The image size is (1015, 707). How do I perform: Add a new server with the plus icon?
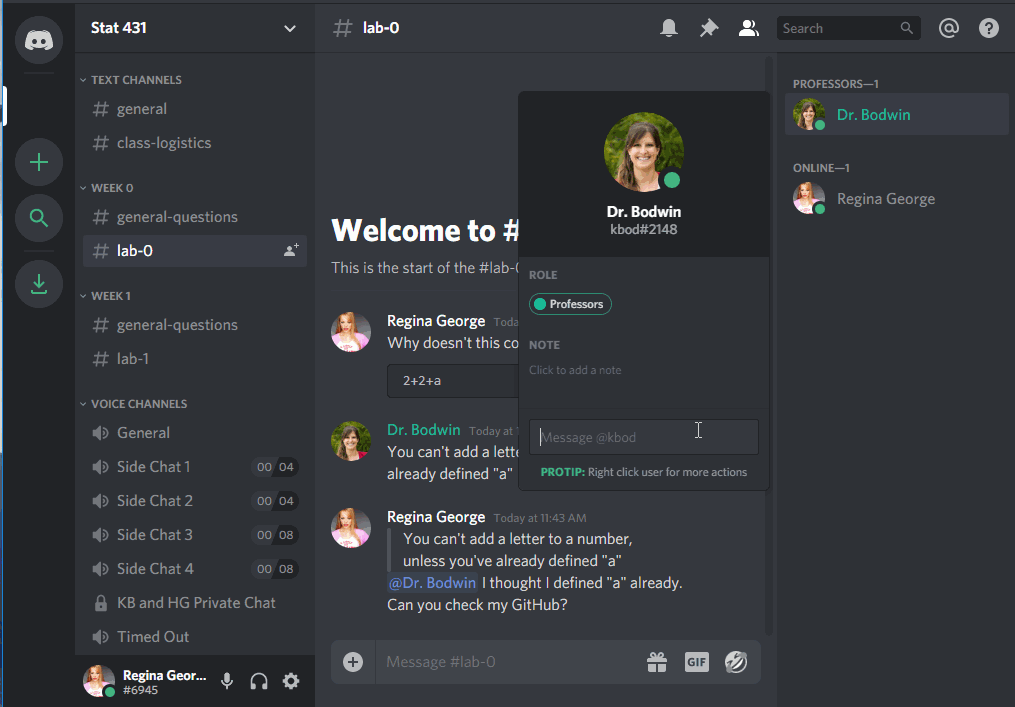(38, 162)
